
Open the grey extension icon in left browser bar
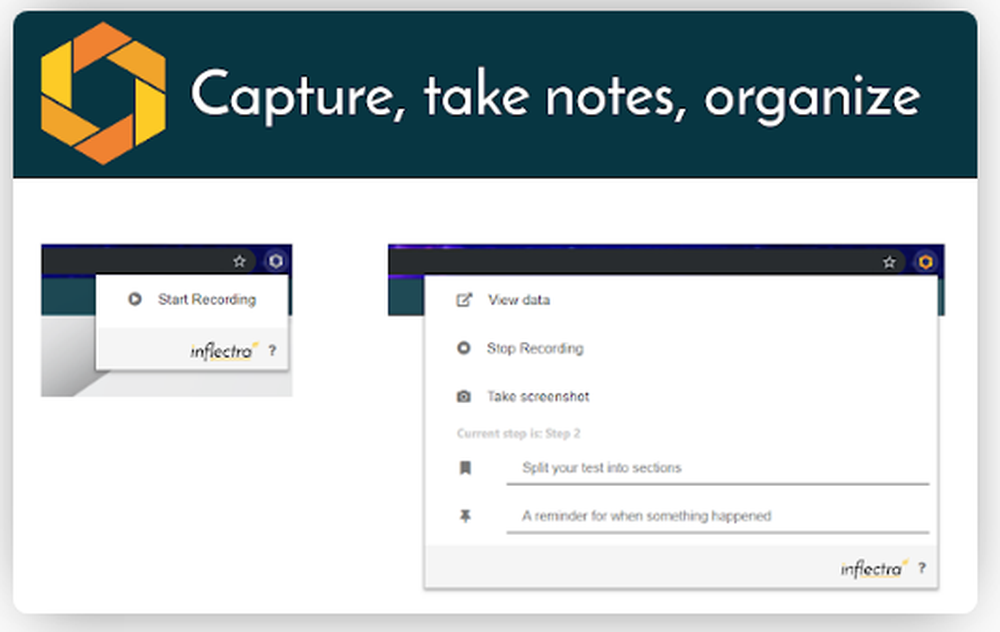click(x=276, y=261)
